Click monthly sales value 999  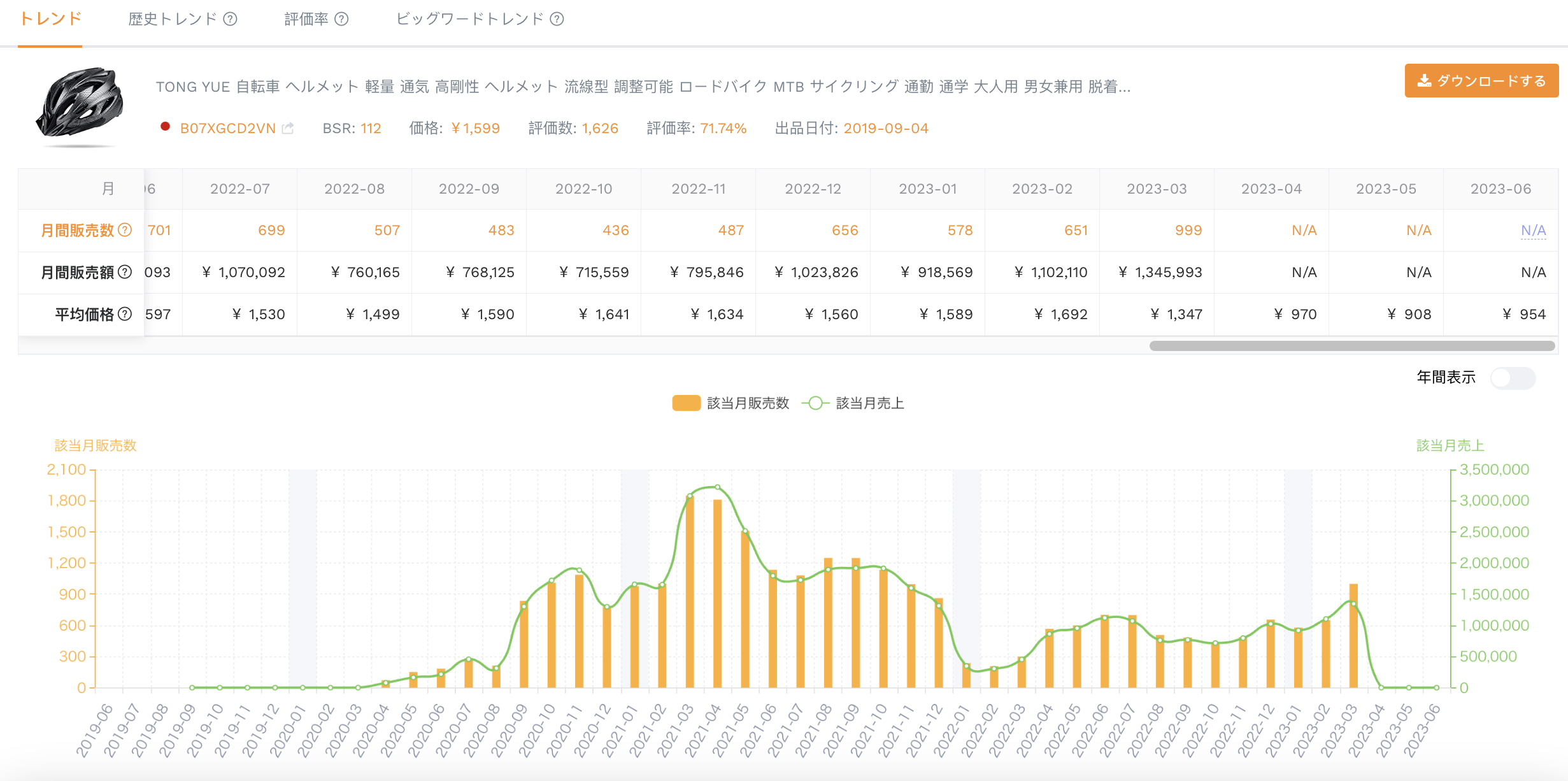[1188, 230]
